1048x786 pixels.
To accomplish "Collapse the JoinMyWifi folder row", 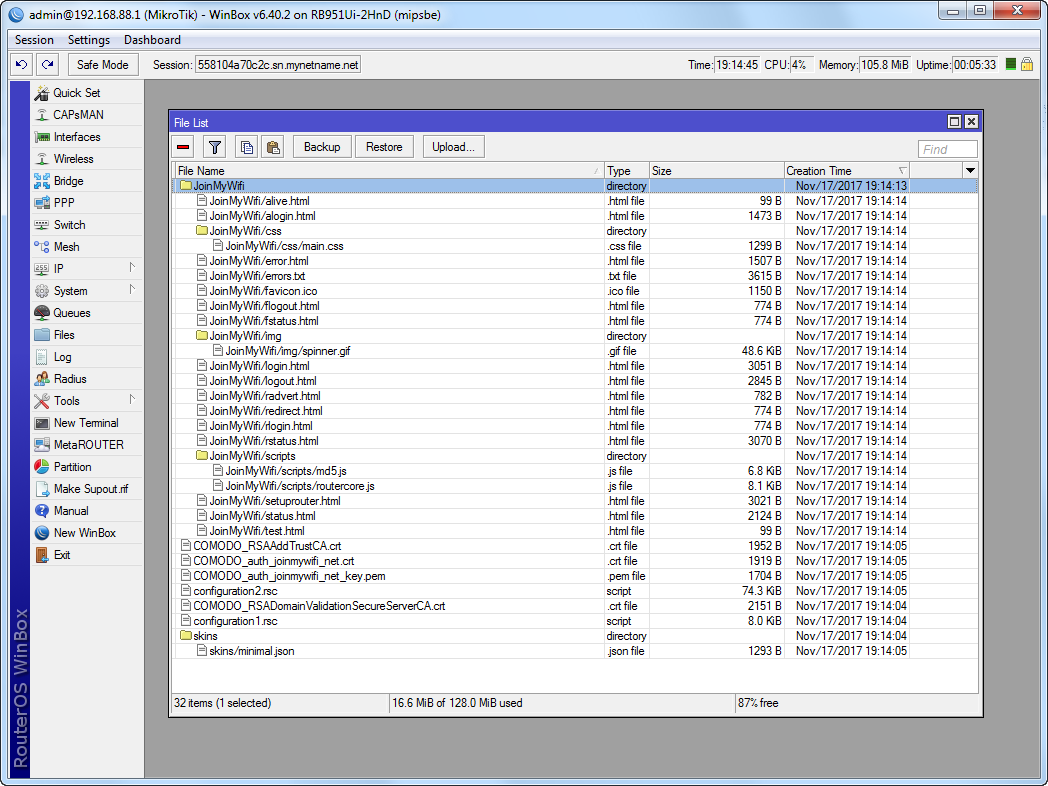I will coord(575,186).
